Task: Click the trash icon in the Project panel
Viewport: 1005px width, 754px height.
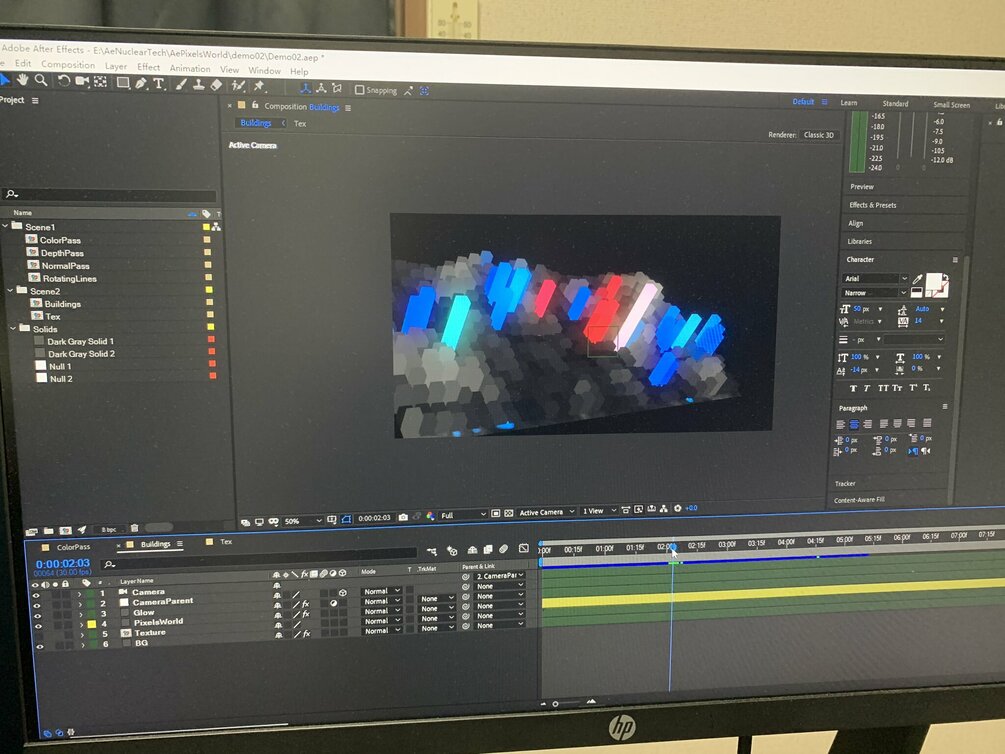Action: click(x=135, y=528)
